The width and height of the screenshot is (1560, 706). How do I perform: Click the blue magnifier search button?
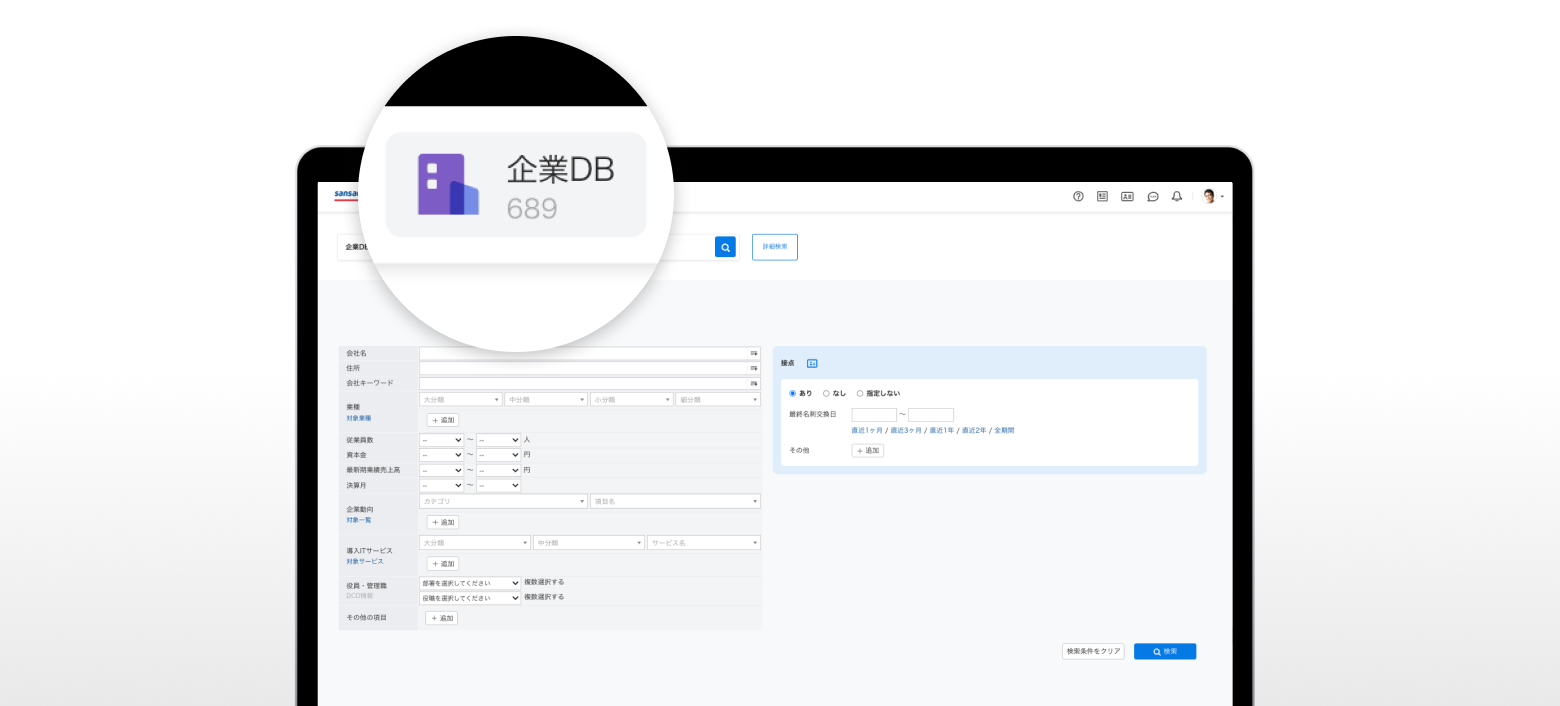click(x=725, y=247)
